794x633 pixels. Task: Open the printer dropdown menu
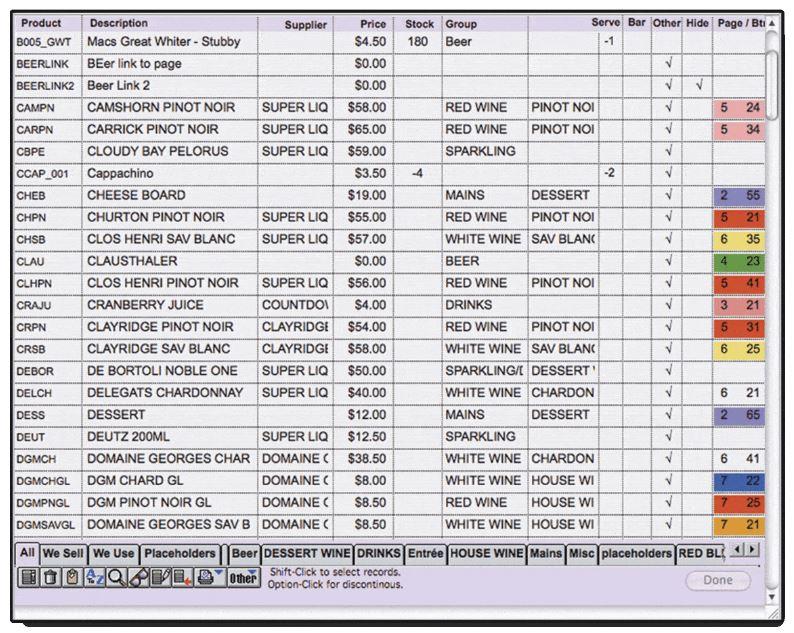[209, 577]
